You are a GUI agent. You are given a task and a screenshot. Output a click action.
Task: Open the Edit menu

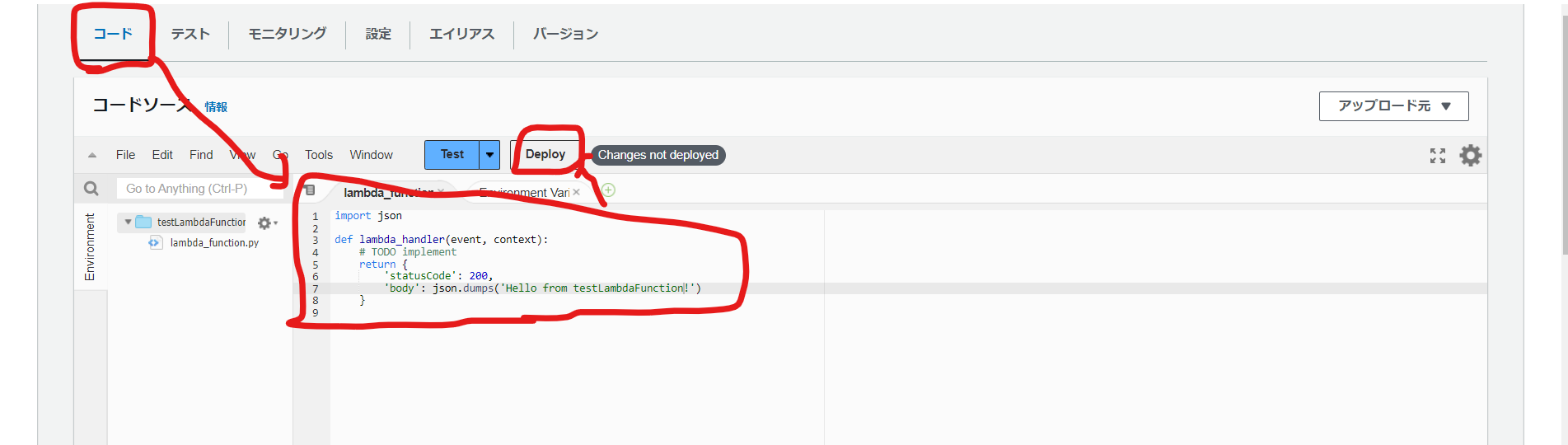[162, 155]
